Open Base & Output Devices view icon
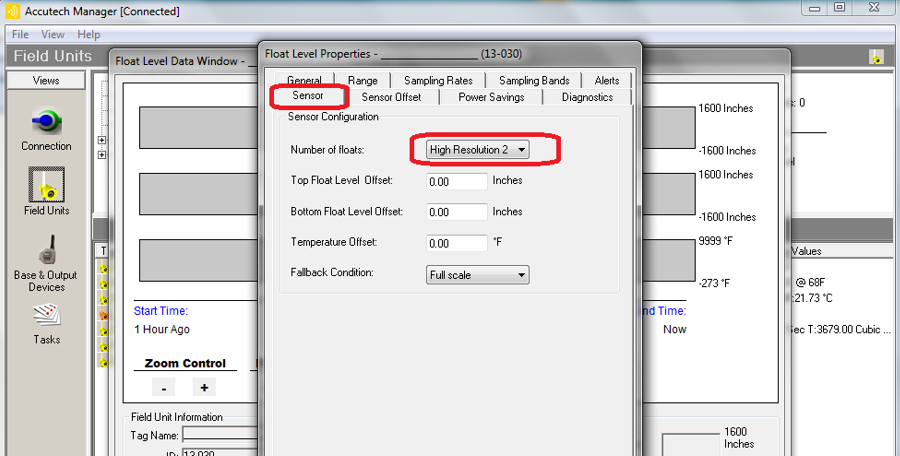Screen dimensions: 900x456 click(x=46, y=250)
